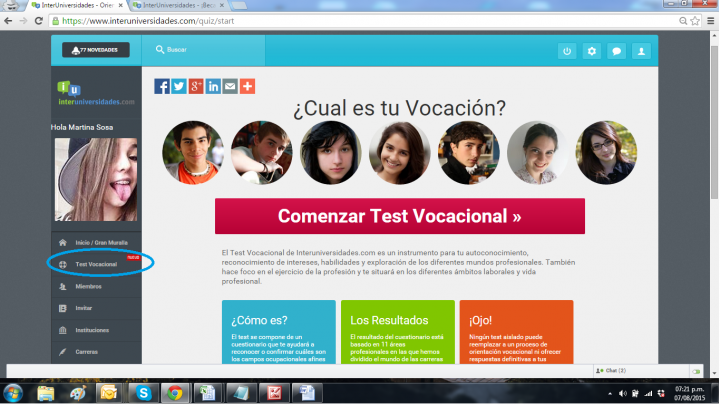The width and height of the screenshot is (720, 405).
Task: Click the Buscar search field
Action: pyautogui.click(x=203, y=50)
